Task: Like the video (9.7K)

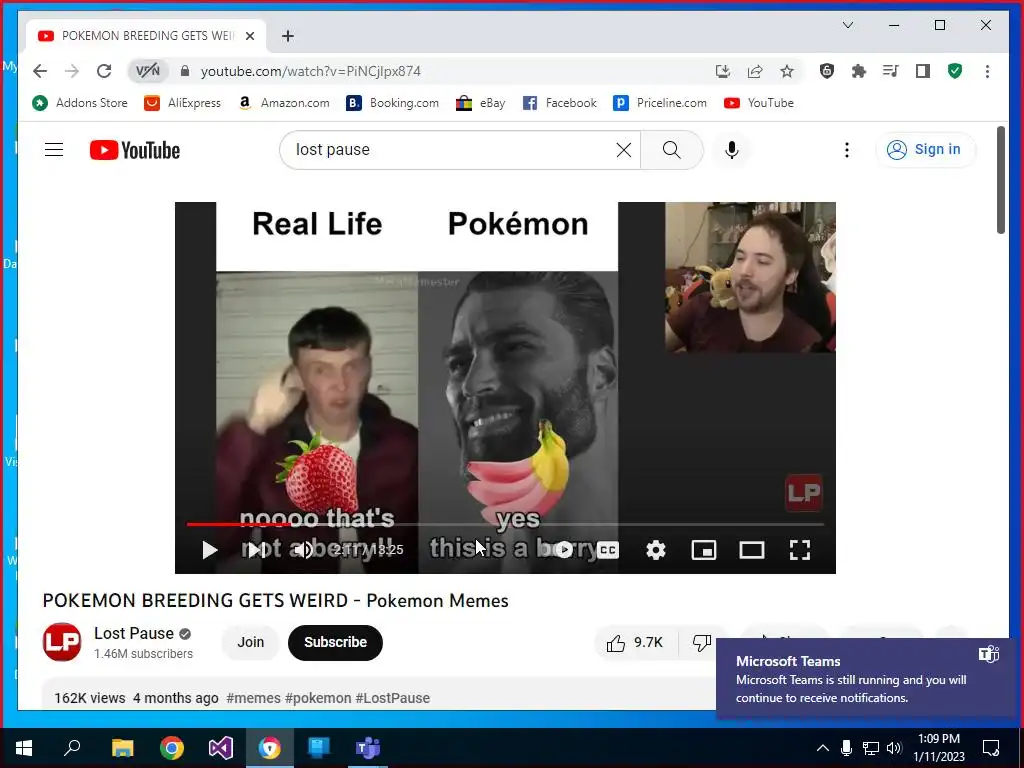Action: (x=635, y=643)
